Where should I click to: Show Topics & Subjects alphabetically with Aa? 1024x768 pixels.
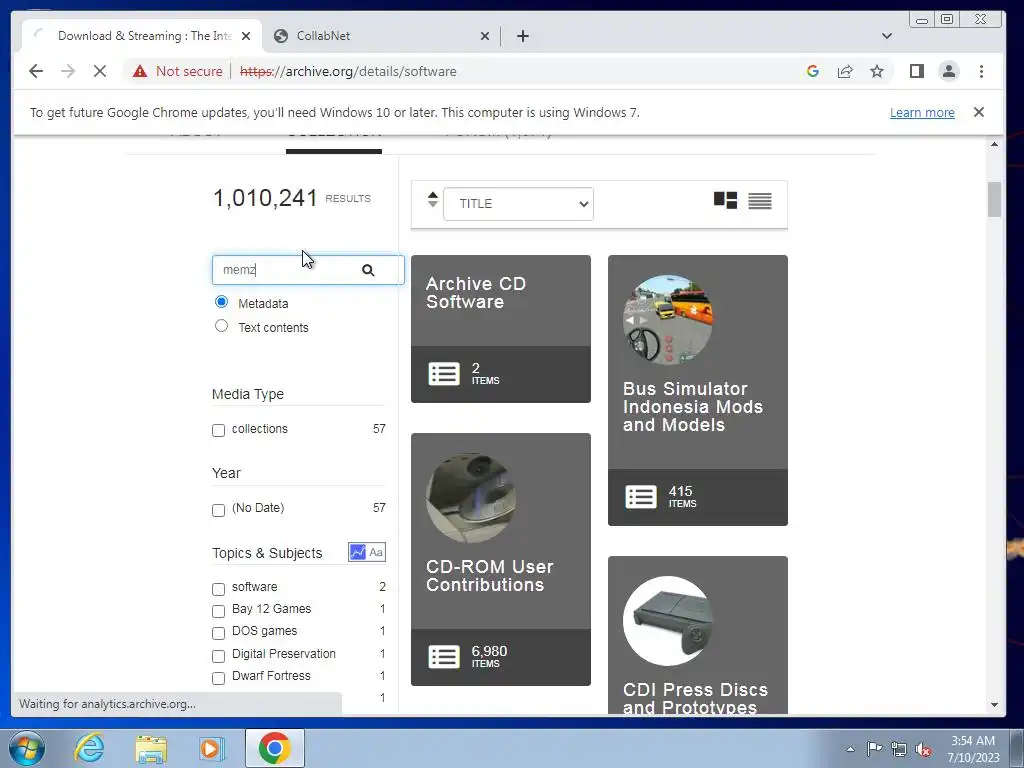click(376, 552)
